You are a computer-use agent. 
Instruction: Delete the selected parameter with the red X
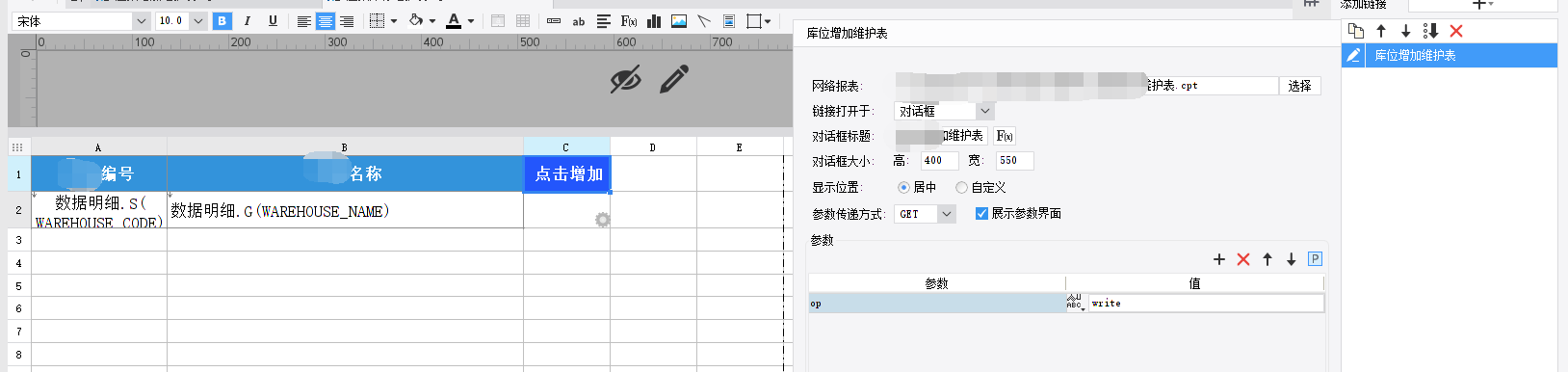tap(1243, 259)
